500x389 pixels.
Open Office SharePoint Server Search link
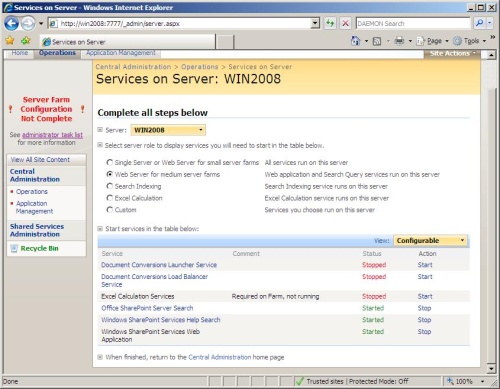pyautogui.click(x=147, y=308)
